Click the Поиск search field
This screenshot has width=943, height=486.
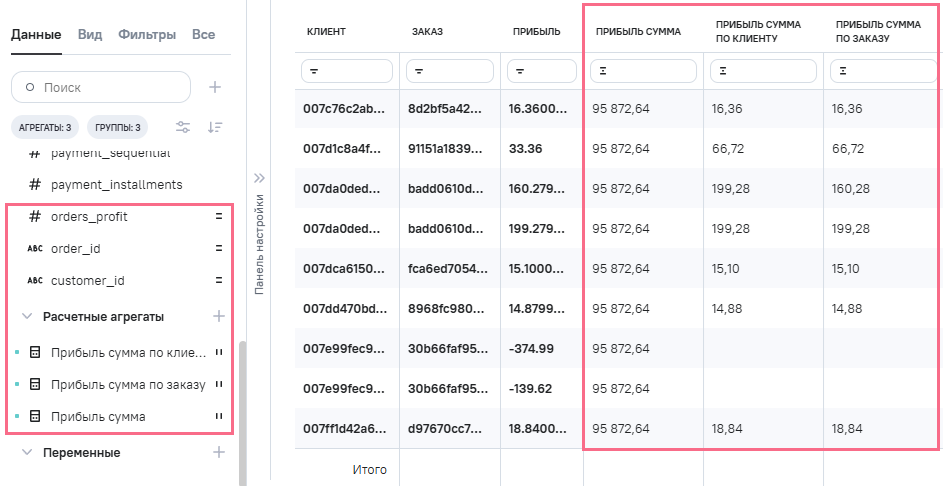point(110,87)
